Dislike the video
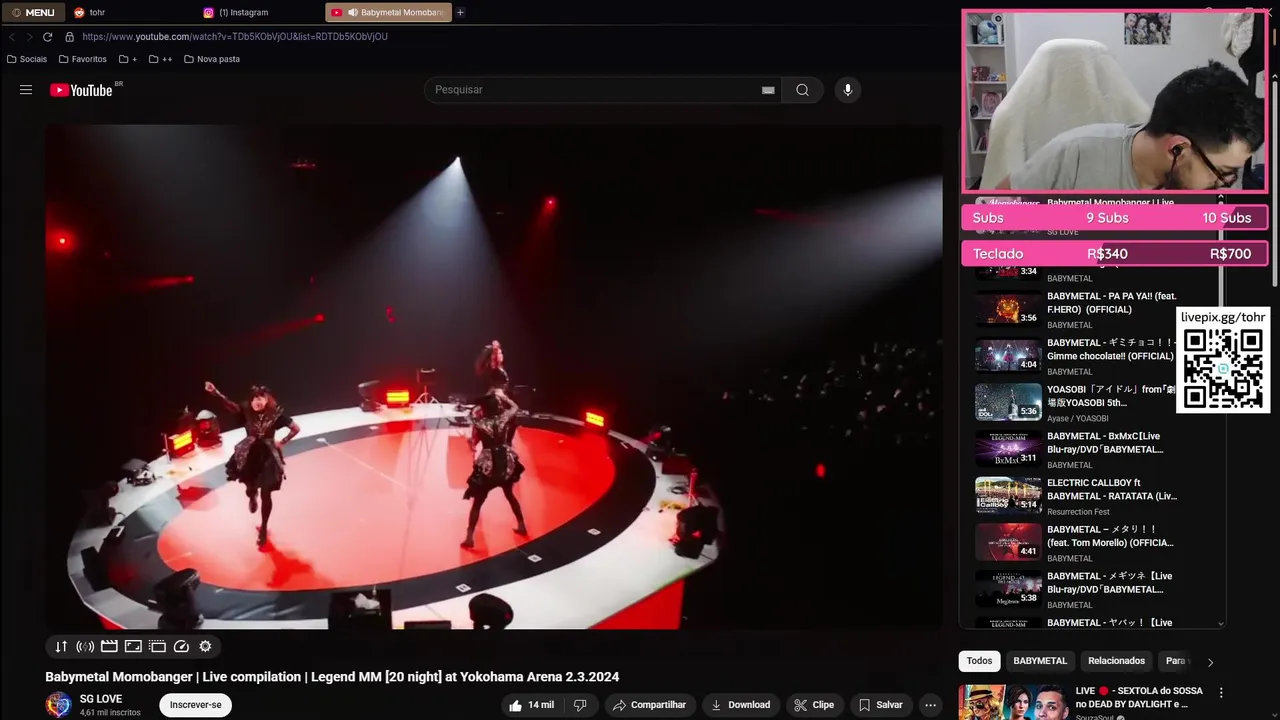 580,705
